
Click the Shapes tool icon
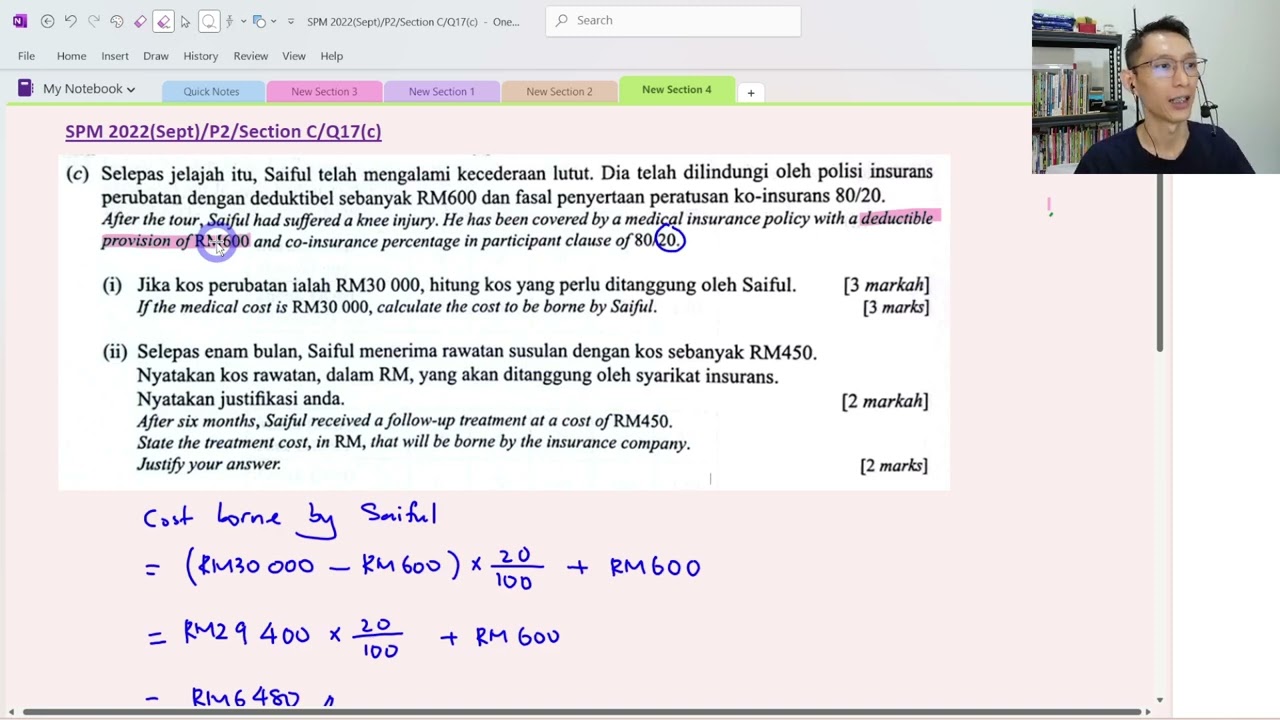(258, 21)
